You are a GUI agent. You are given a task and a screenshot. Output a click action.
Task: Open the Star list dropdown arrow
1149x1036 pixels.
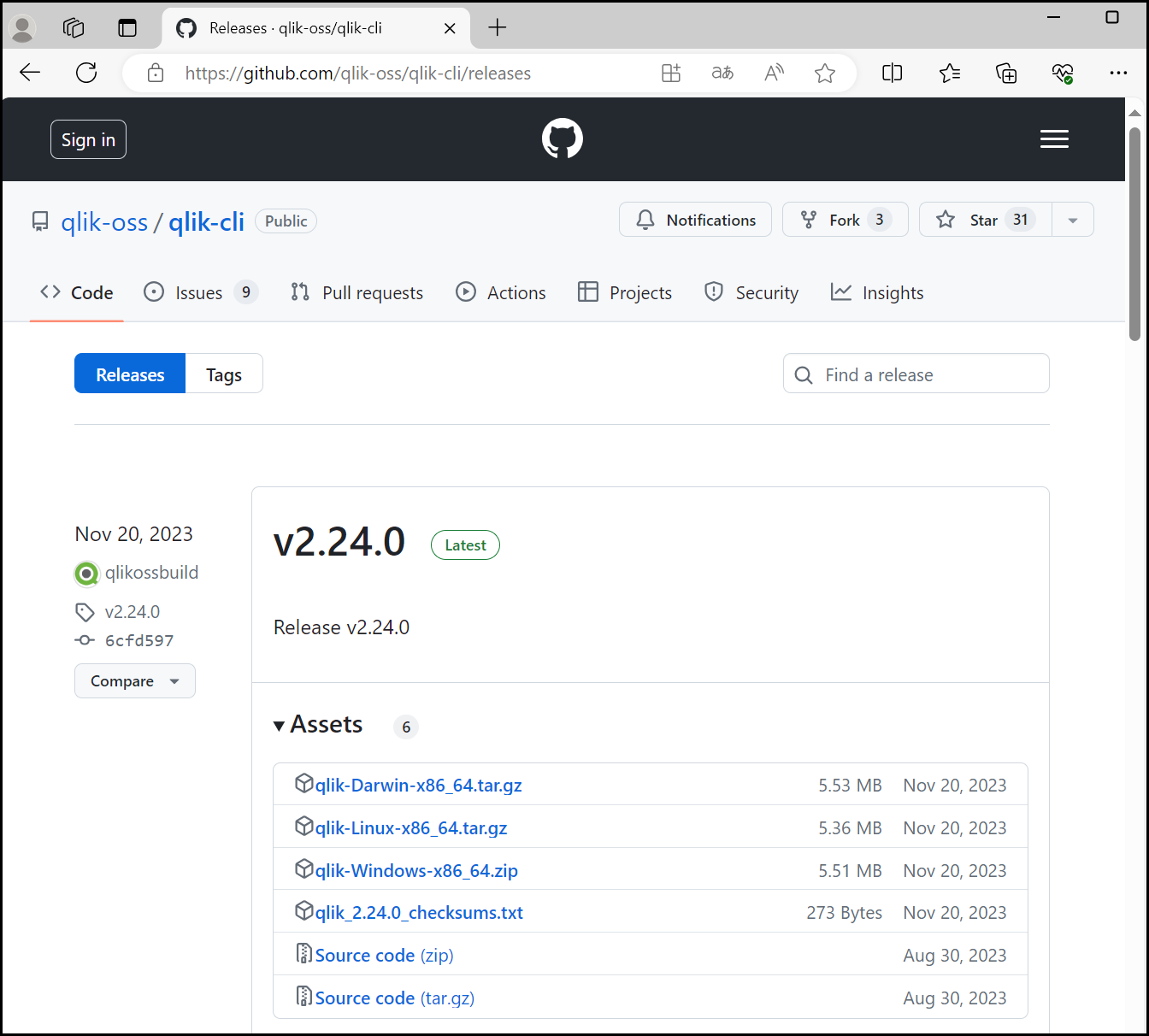pyautogui.click(x=1072, y=221)
